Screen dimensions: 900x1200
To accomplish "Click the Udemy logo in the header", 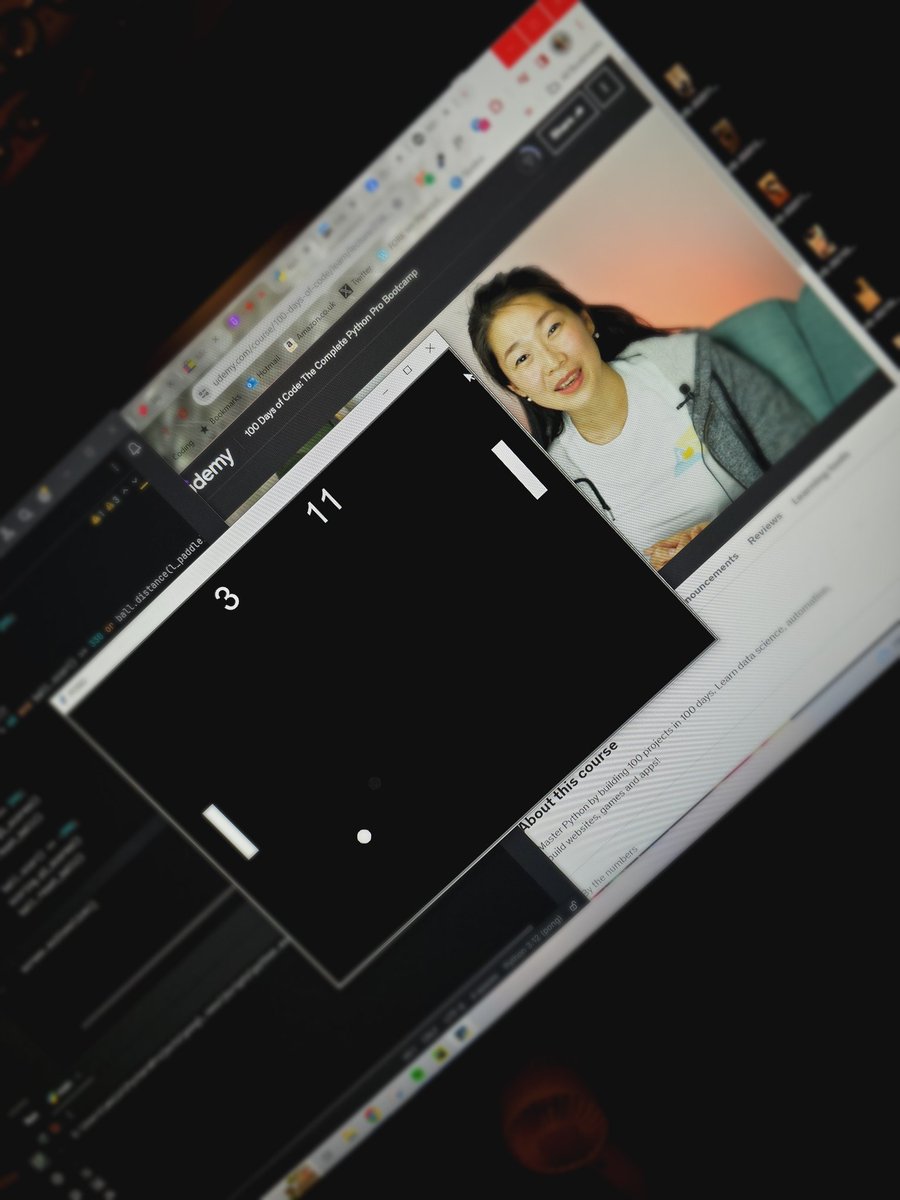I will 212,468.
